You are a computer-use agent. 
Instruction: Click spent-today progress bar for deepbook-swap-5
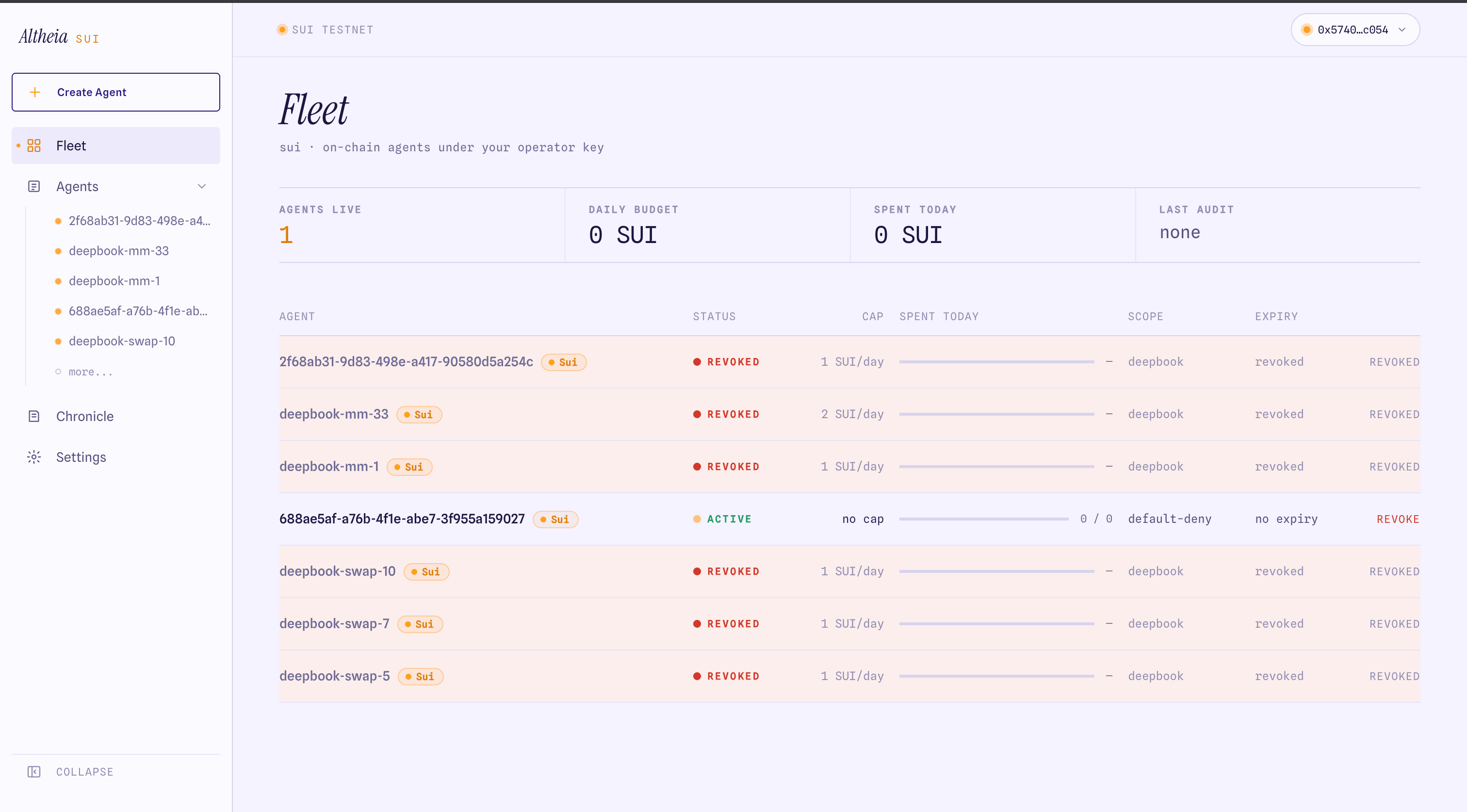(996, 676)
